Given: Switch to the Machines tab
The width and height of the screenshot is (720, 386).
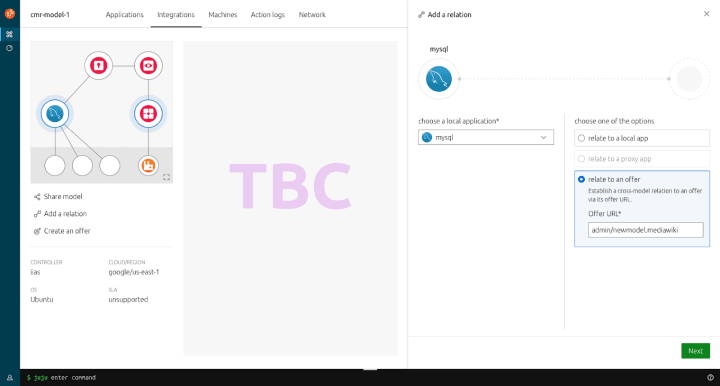Looking at the screenshot, I should tap(223, 15).
